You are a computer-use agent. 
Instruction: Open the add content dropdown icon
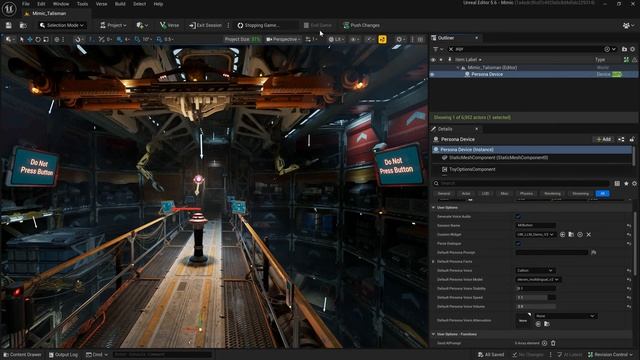coord(142,25)
